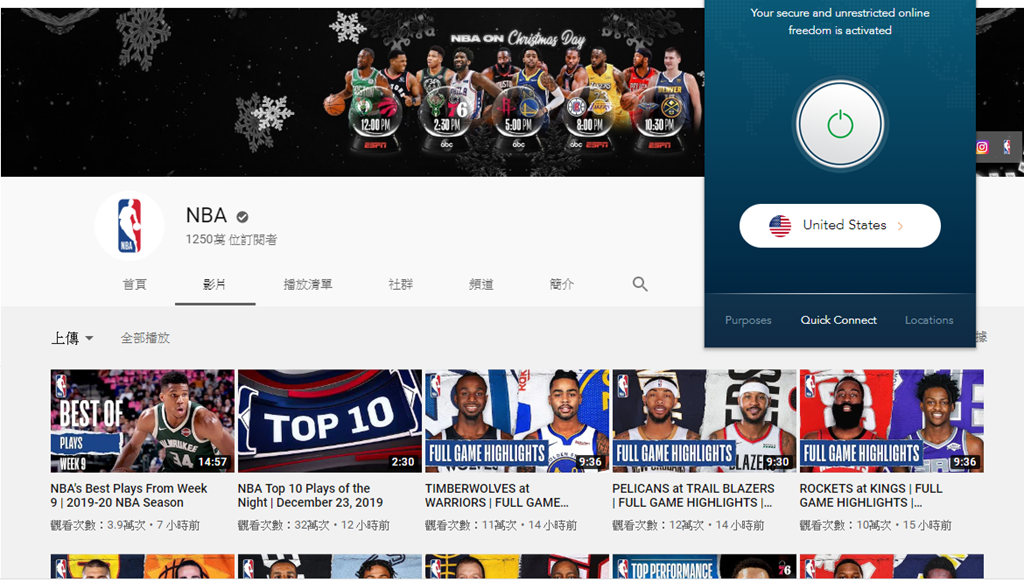Click the NBA logo link beside Instagram

(1006, 147)
